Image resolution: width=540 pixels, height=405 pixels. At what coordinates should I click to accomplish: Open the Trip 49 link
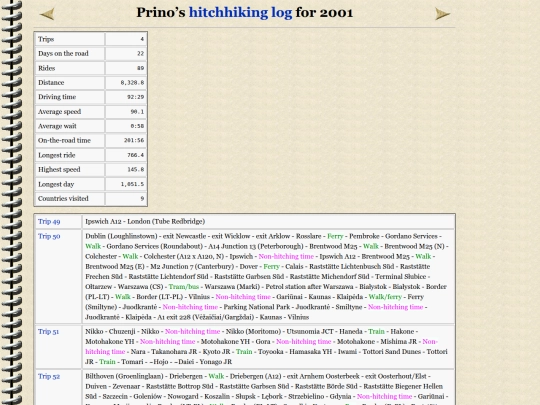pos(49,221)
